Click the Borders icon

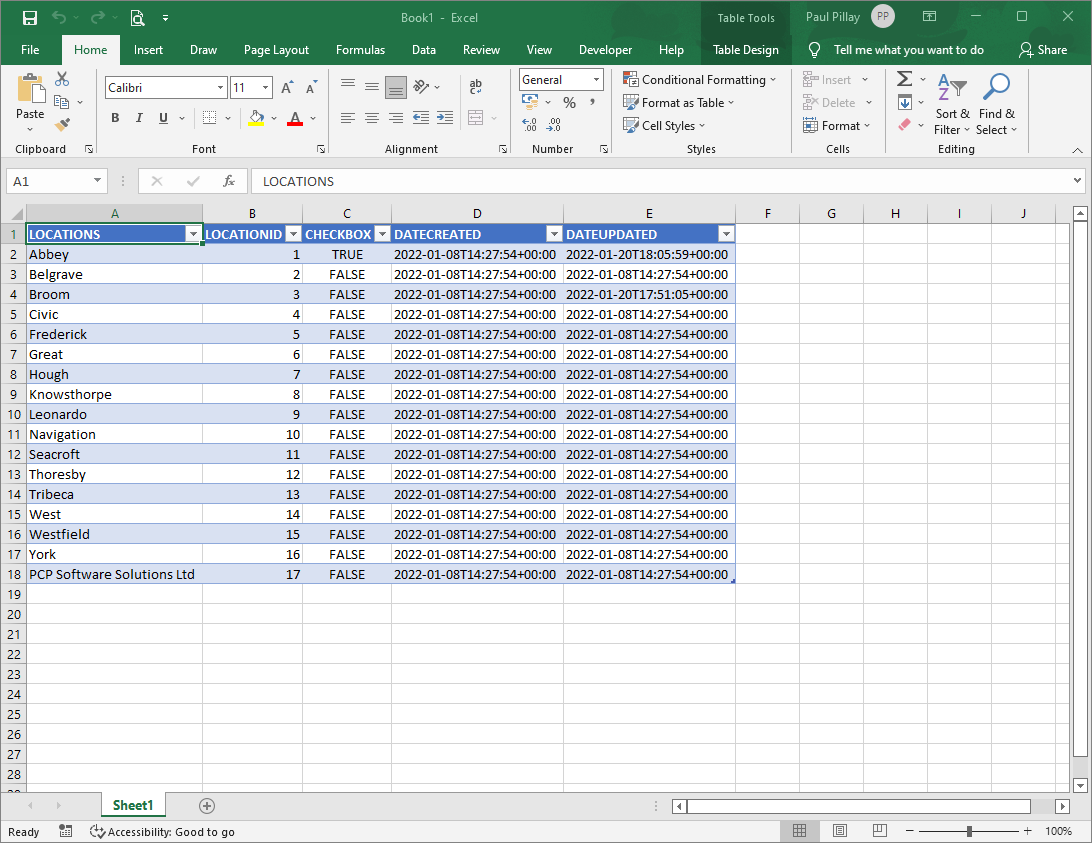(209, 118)
